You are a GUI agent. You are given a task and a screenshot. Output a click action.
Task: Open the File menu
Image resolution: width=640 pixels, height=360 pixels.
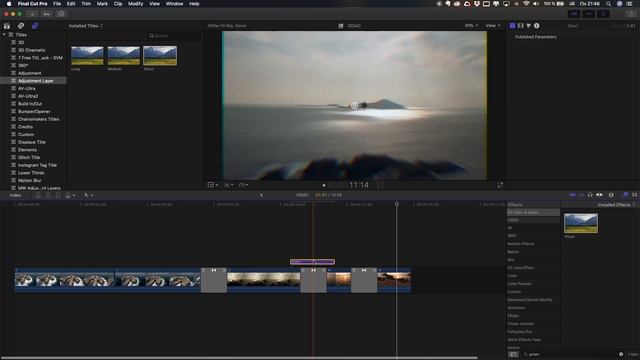pos(57,4)
